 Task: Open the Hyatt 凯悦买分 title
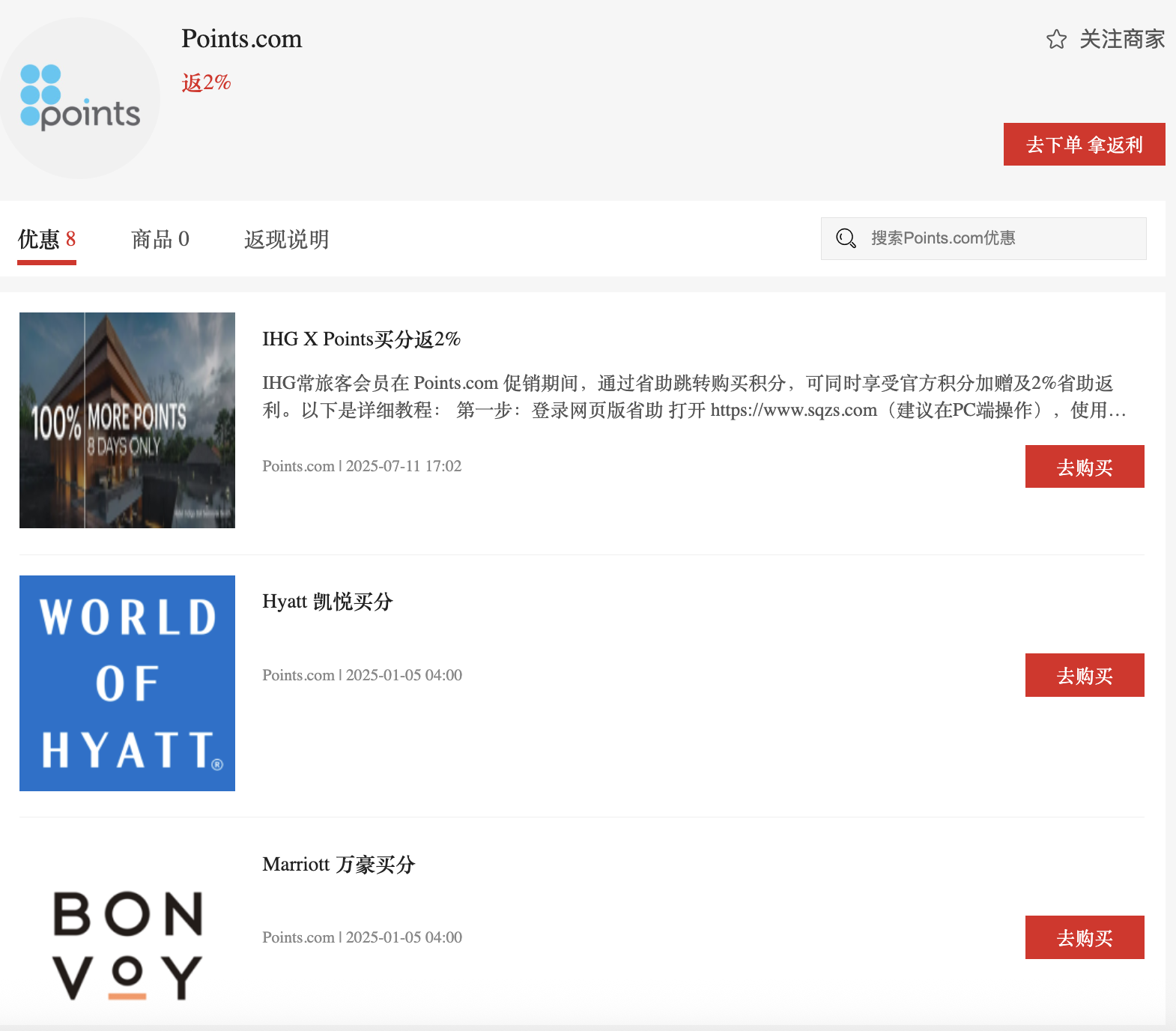[327, 602]
